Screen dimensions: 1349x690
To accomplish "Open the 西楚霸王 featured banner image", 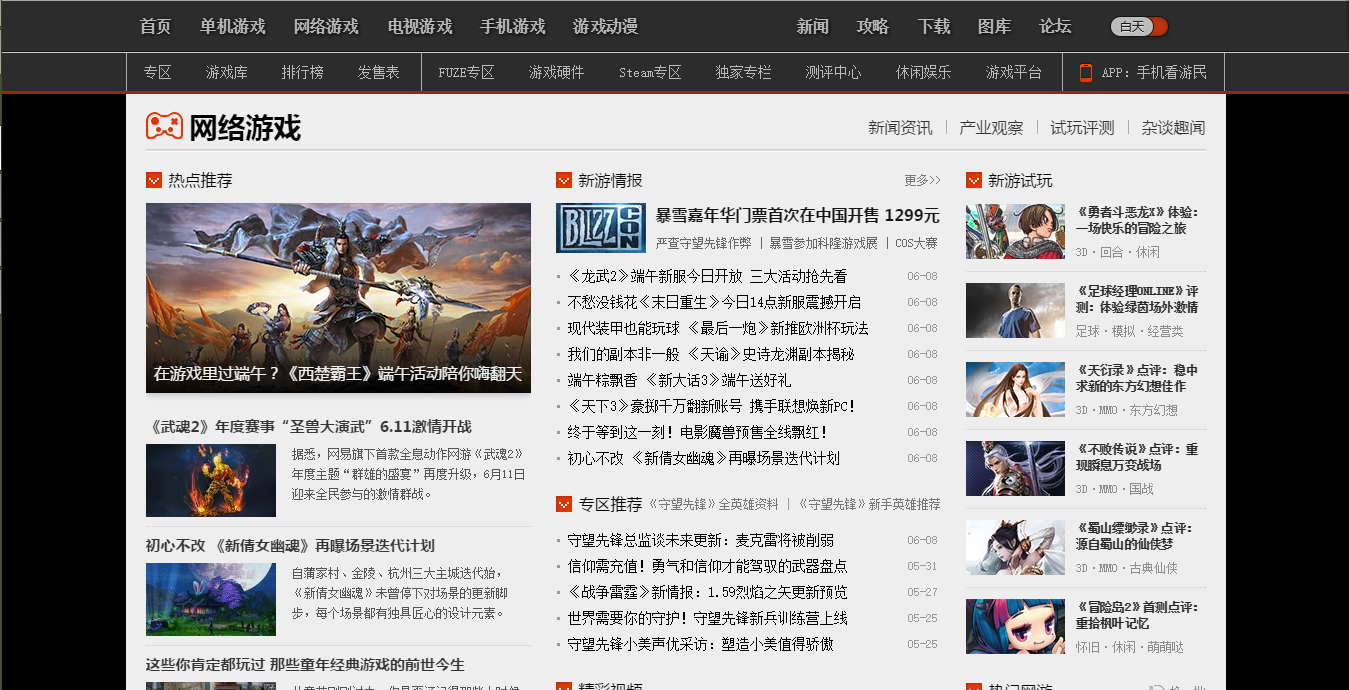I will coord(338,297).
